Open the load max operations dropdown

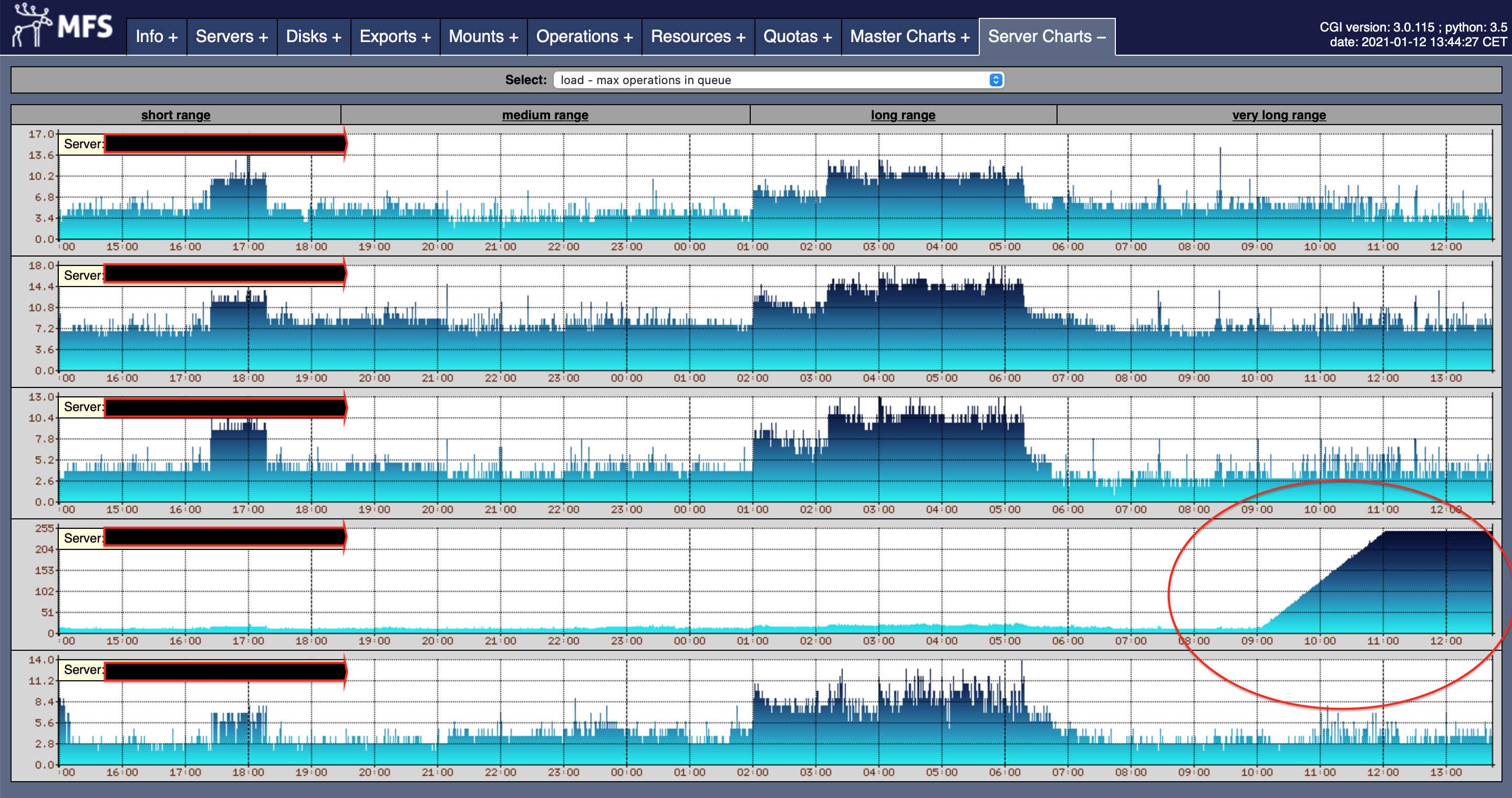[778, 80]
